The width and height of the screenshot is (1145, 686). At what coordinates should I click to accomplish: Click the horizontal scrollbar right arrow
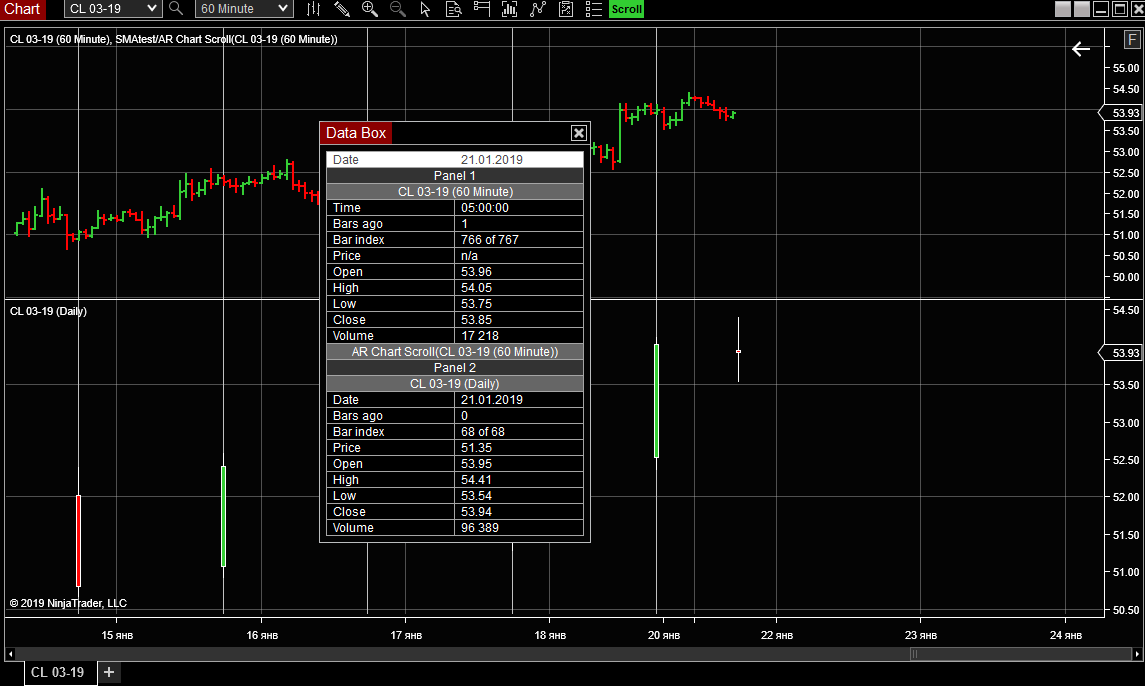coord(1136,654)
